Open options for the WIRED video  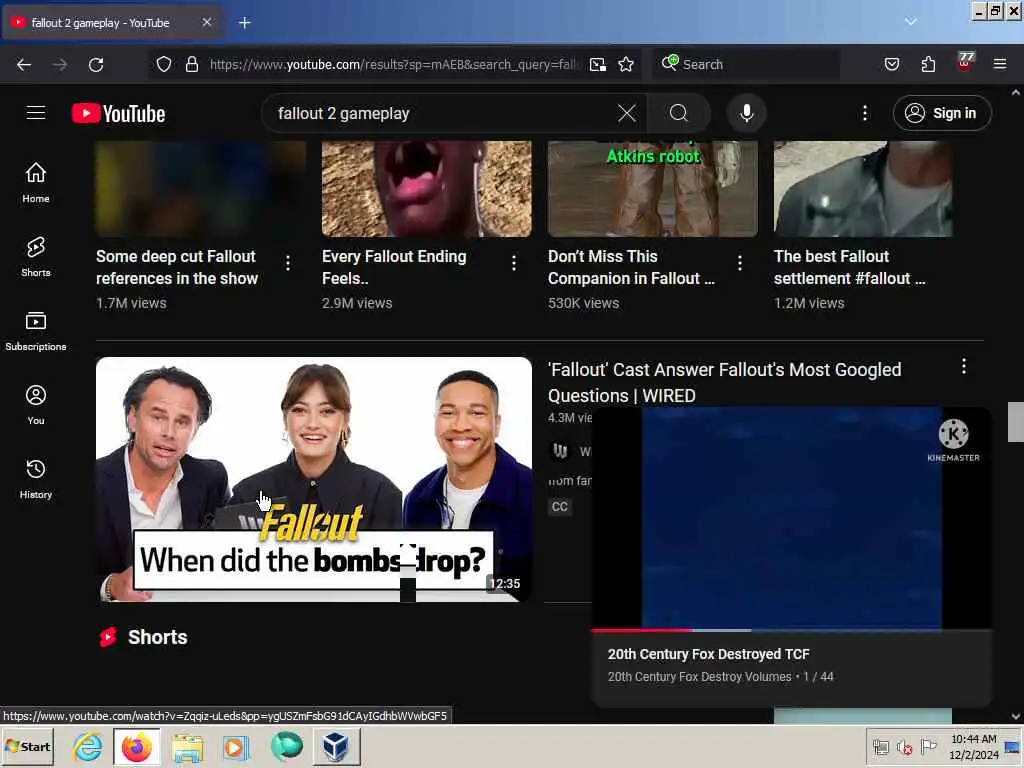(964, 366)
